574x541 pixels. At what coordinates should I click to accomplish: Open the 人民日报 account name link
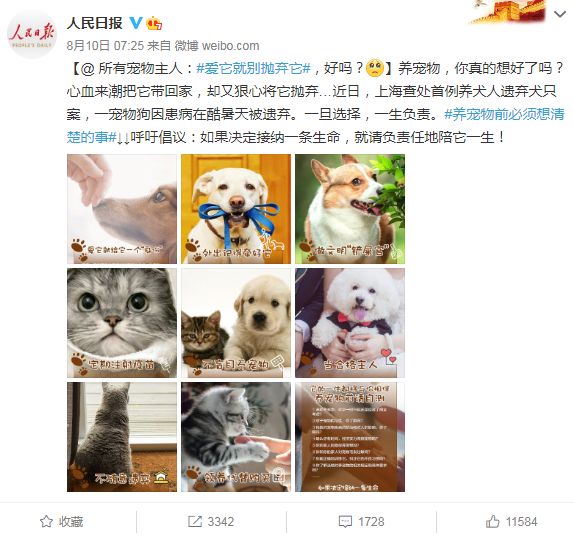pos(95,23)
